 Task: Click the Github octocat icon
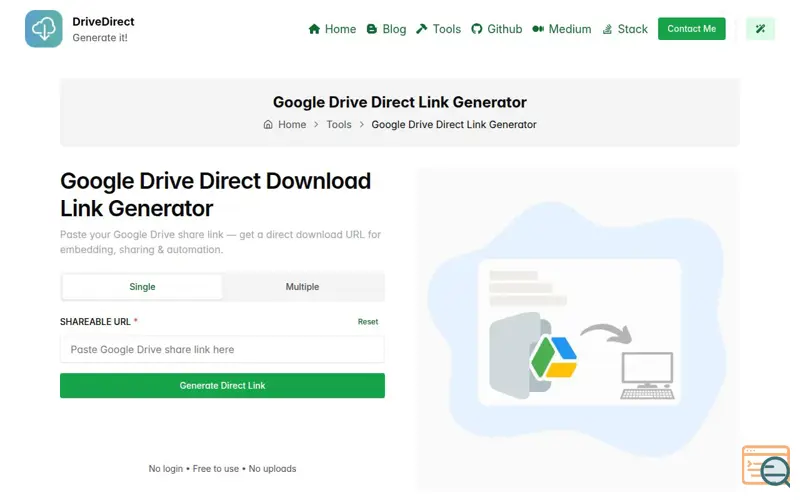(477, 29)
